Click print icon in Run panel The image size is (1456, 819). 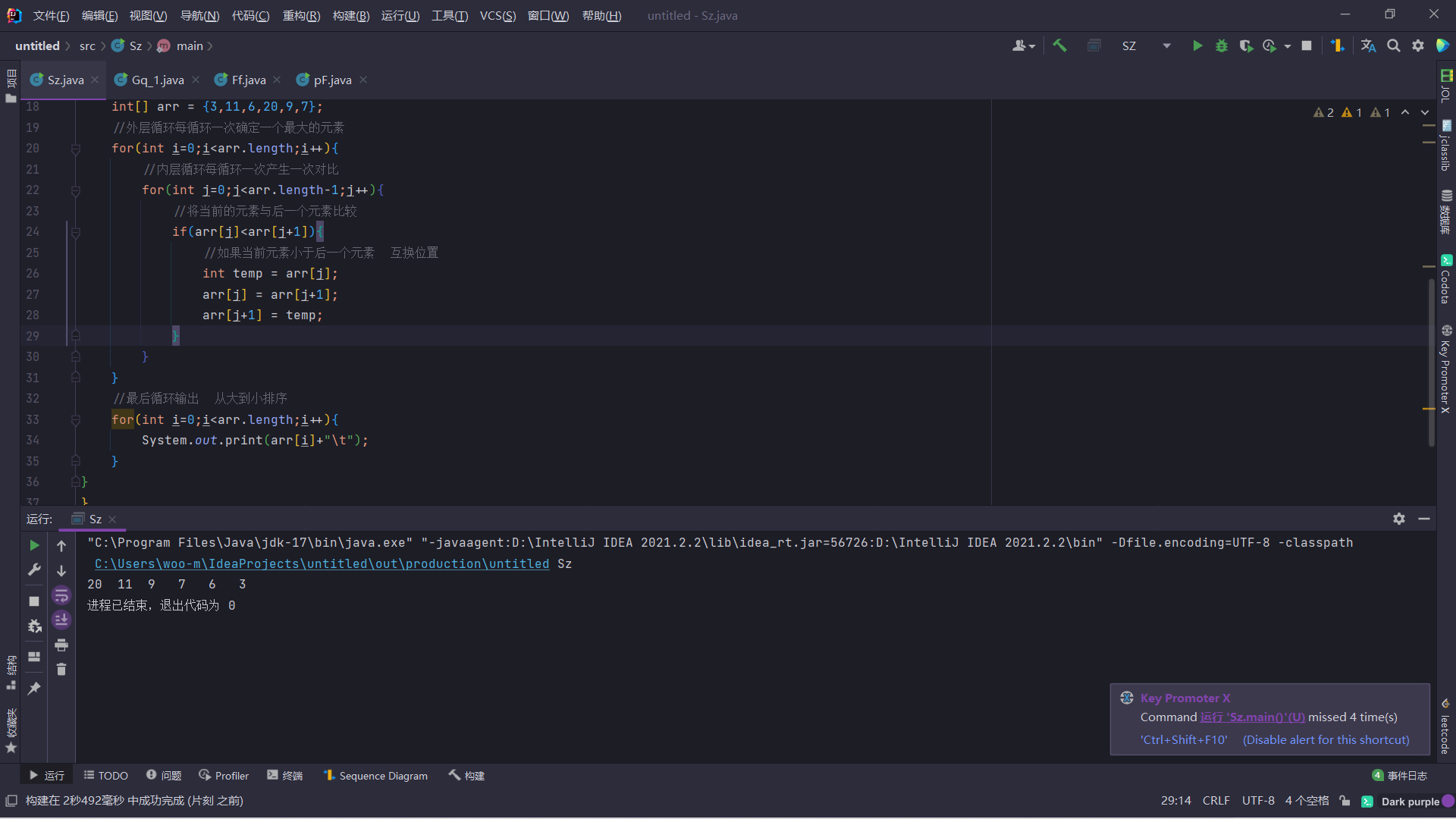[61, 645]
